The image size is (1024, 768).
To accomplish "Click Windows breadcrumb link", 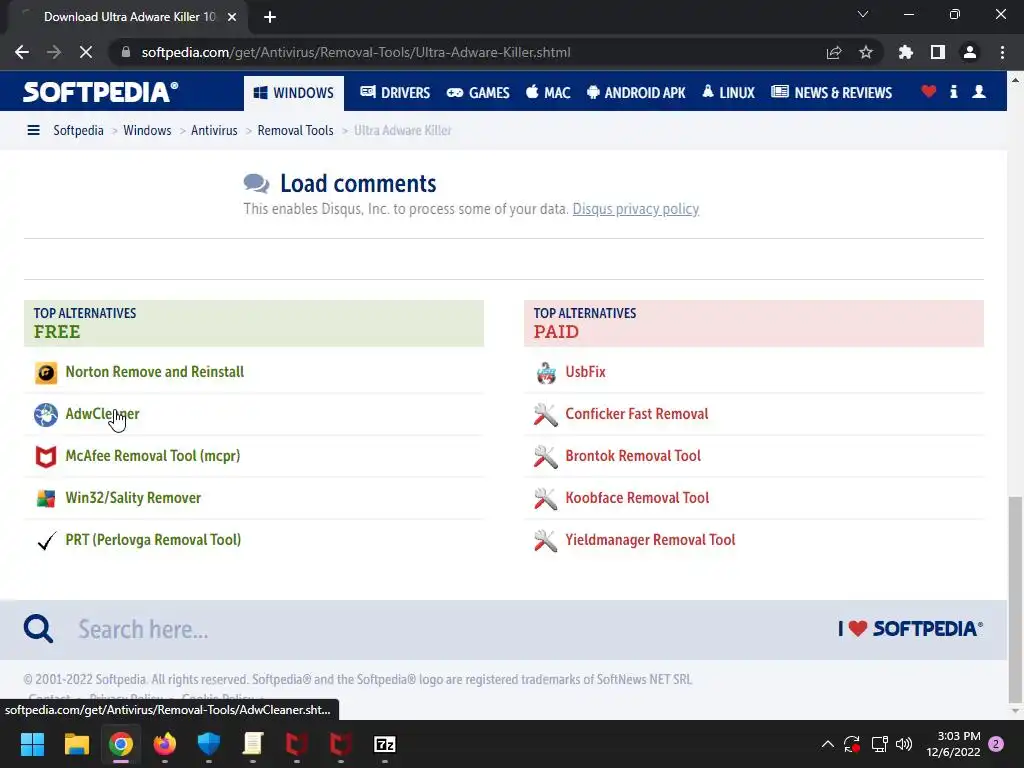I will tap(147, 131).
